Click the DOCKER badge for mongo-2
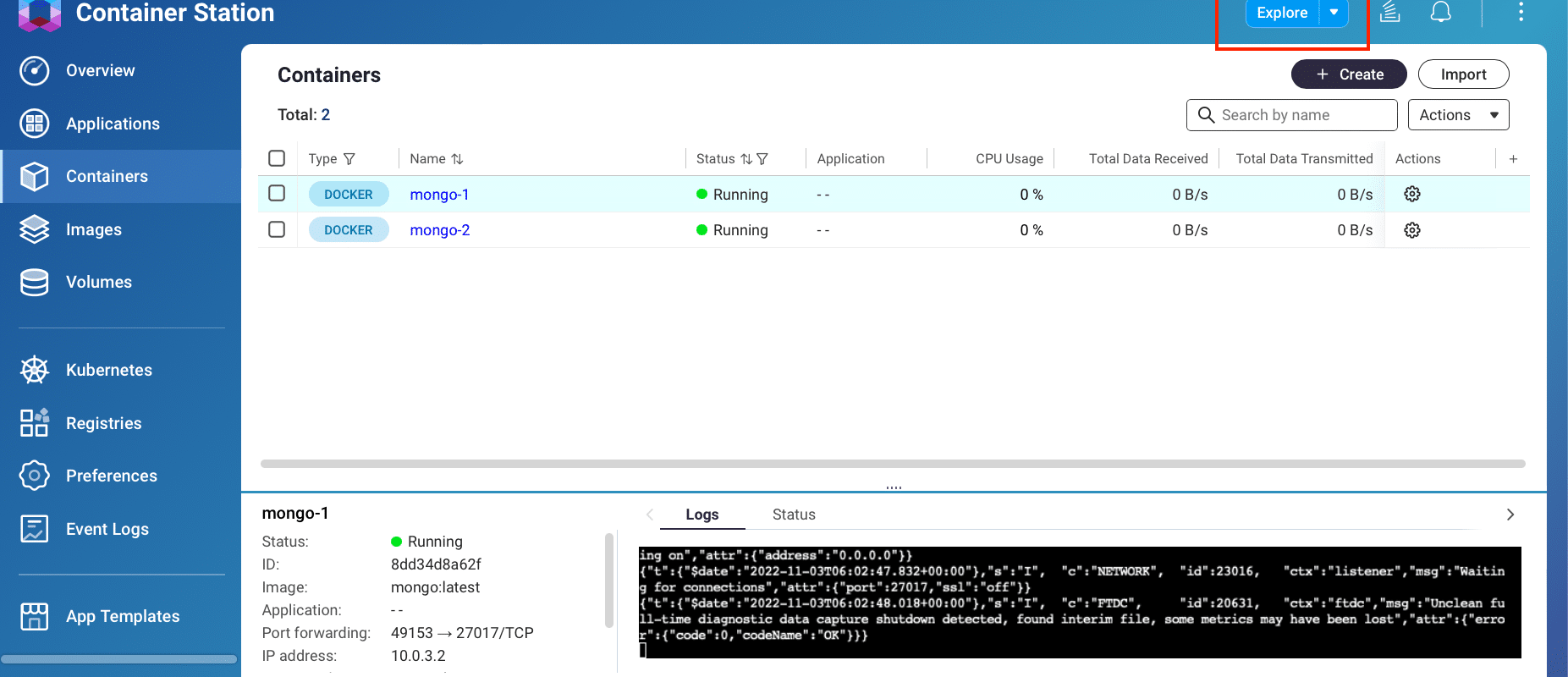Screen dimensions: 1568x677 (x=349, y=229)
